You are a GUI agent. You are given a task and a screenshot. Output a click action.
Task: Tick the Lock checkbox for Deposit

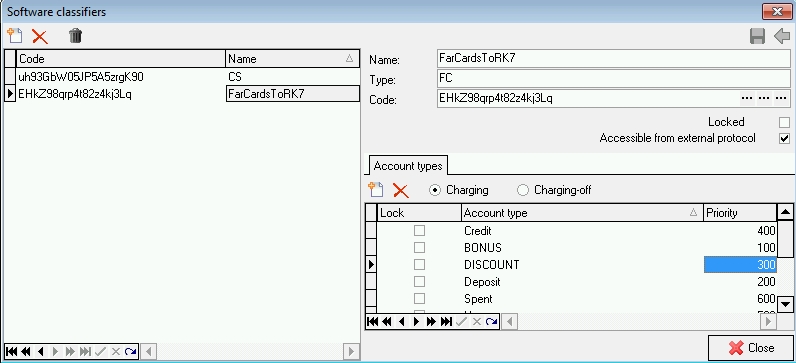419,282
